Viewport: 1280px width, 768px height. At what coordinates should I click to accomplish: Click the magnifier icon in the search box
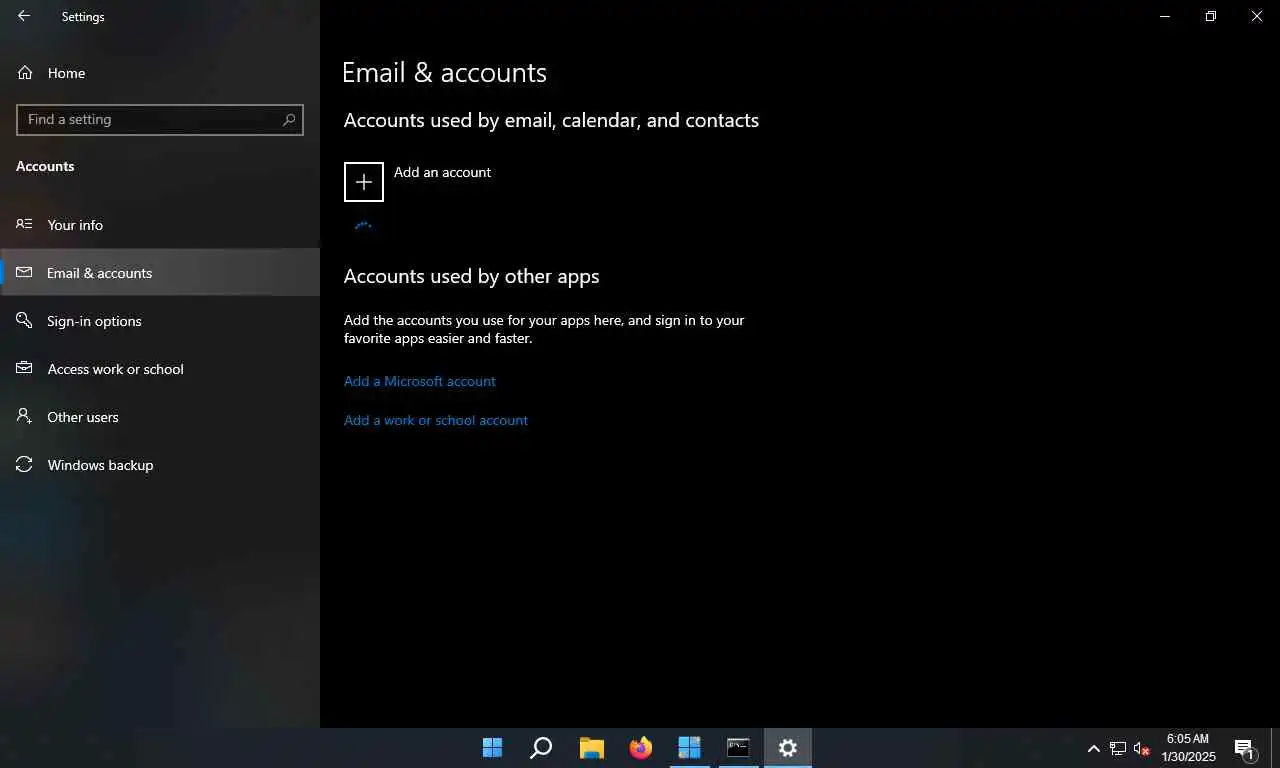289,119
